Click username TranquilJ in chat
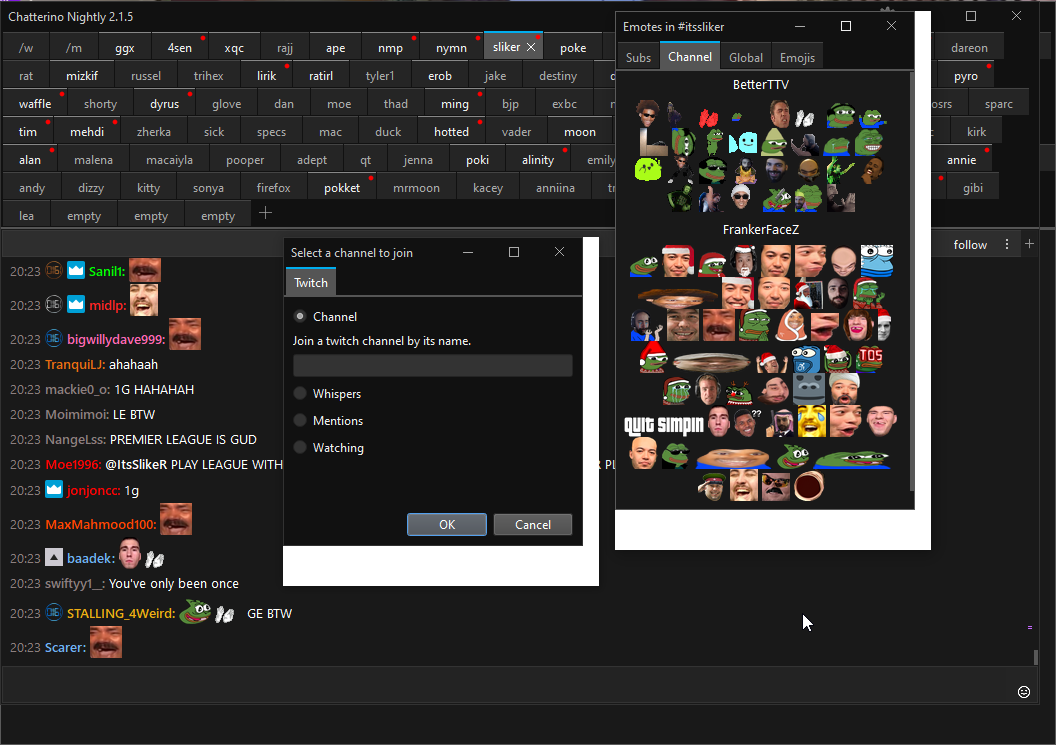This screenshot has width=1056, height=745. click(x=75, y=364)
